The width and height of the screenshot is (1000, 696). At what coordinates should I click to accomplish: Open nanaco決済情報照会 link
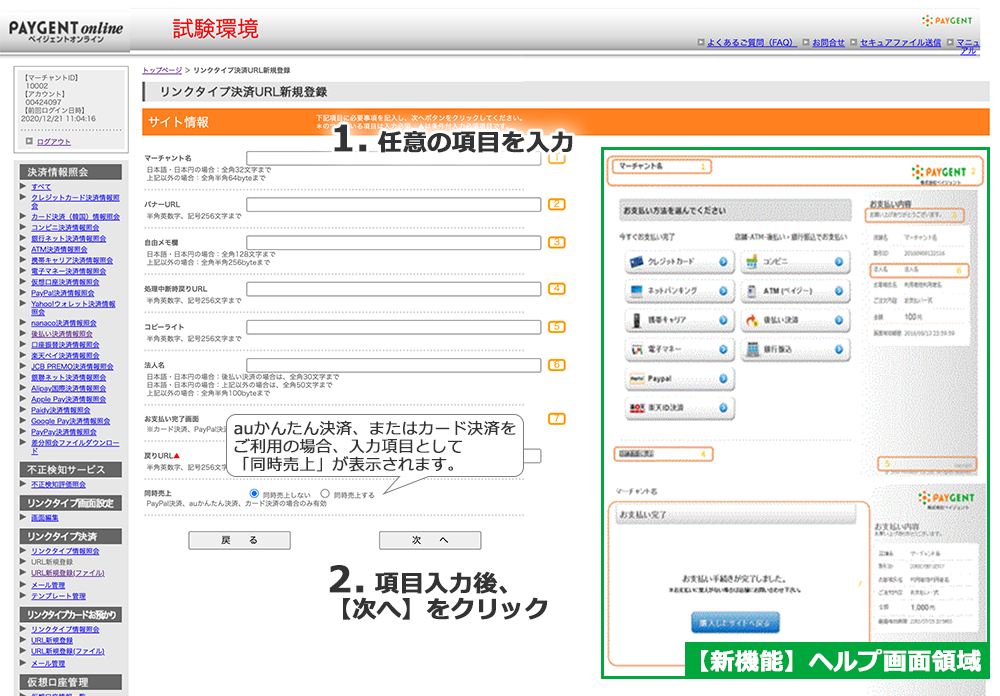click(x=64, y=323)
